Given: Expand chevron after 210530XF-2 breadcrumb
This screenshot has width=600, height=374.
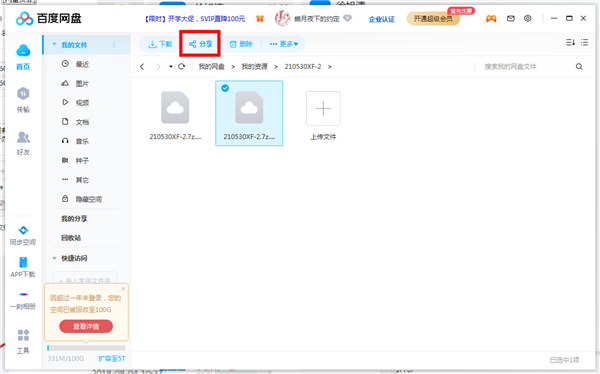Looking at the screenshot, I should (329, 67).
